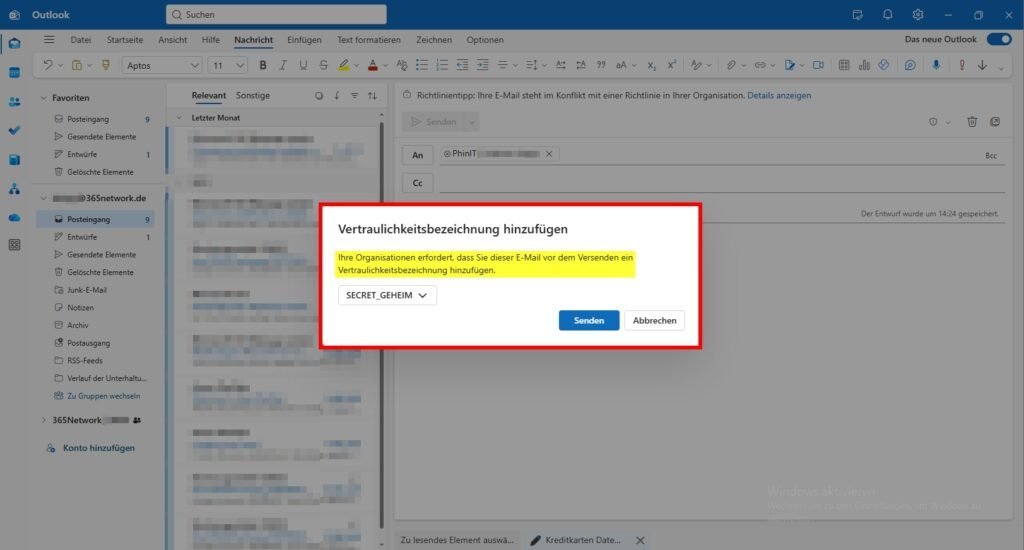
Task: Switch to the Optionen ribbon tab
Action: [x=485, y=40]
